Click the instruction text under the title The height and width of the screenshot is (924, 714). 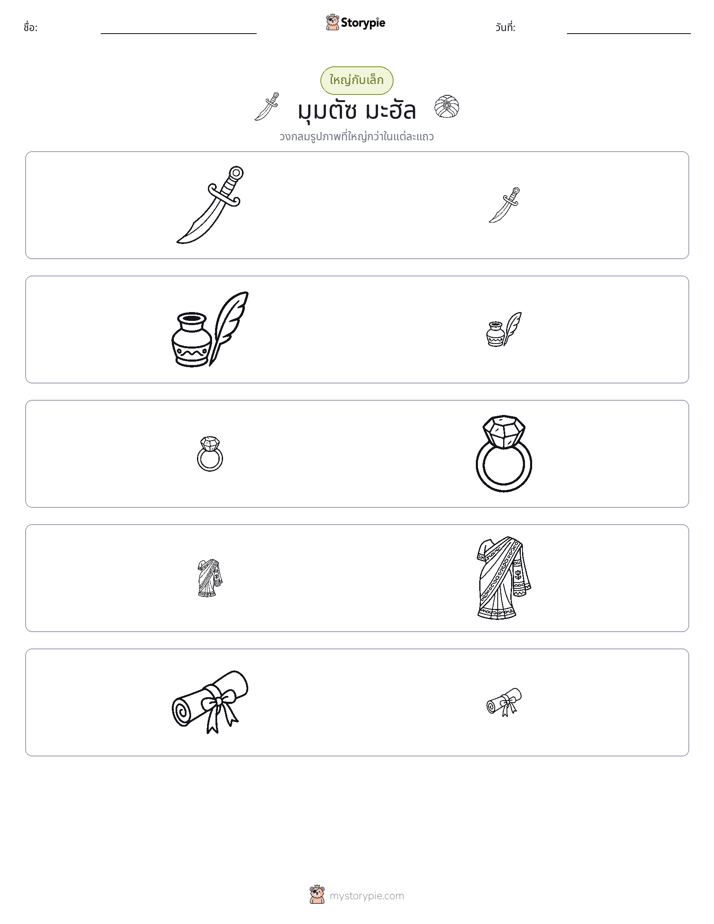(357, 137)
